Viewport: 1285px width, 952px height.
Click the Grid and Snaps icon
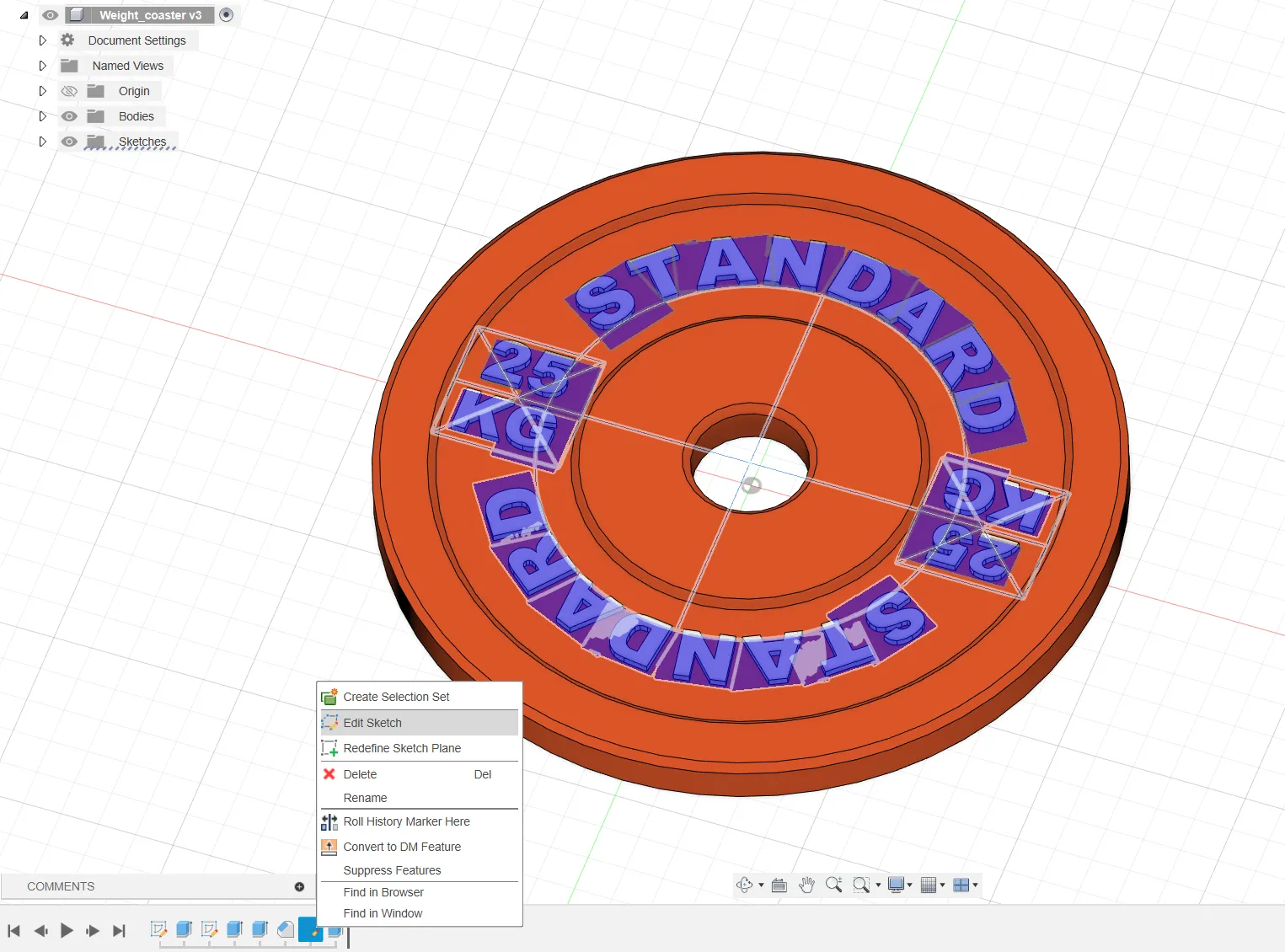[929, 885]
